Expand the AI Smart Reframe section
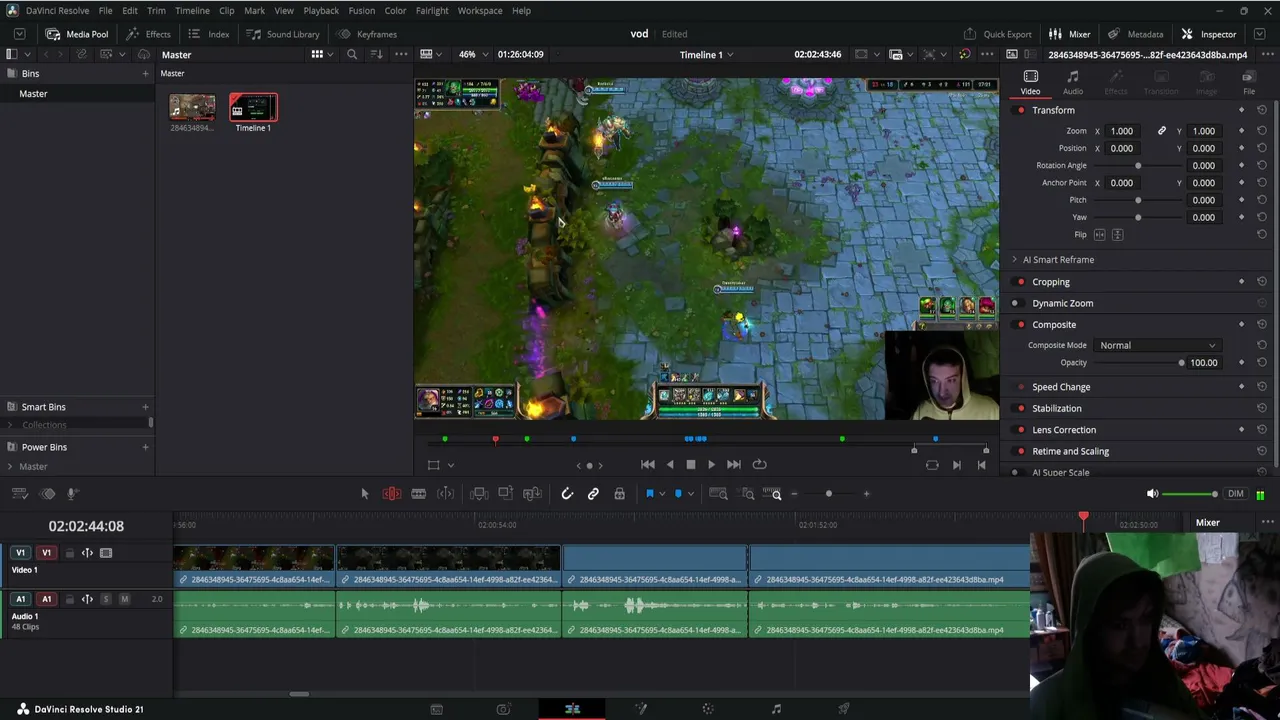1280x720 pixels. pyautogui.click(x=1015, y=260)
